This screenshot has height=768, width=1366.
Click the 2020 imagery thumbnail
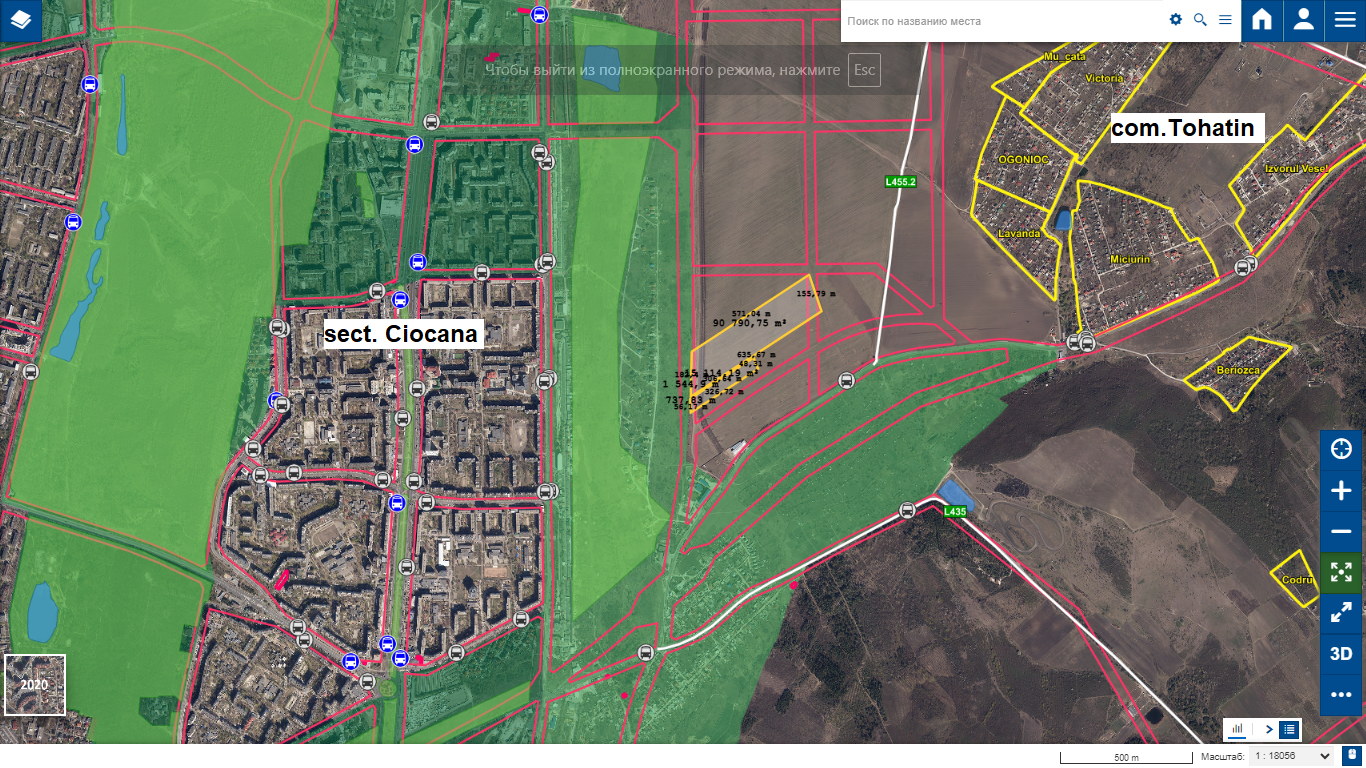[x=35, y=685]
